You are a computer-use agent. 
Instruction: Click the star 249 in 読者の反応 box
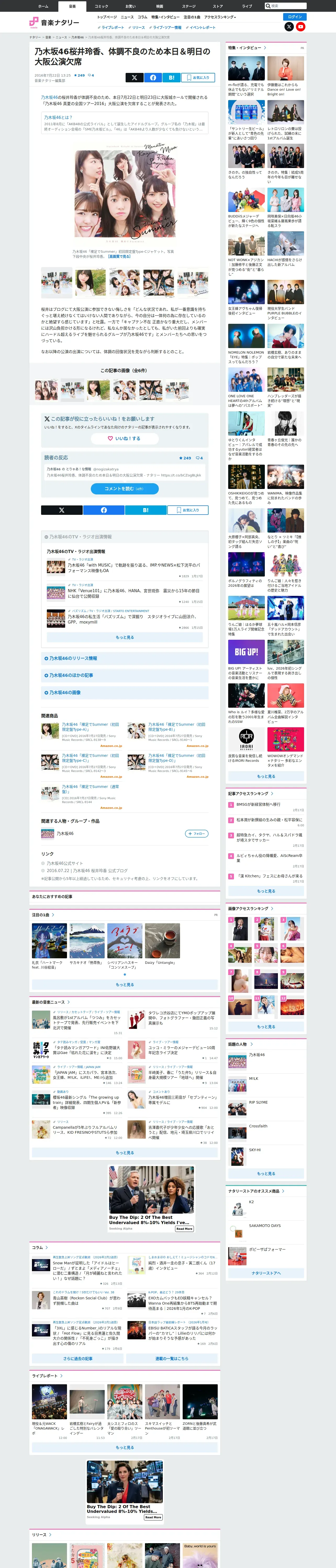pos(185,458)
